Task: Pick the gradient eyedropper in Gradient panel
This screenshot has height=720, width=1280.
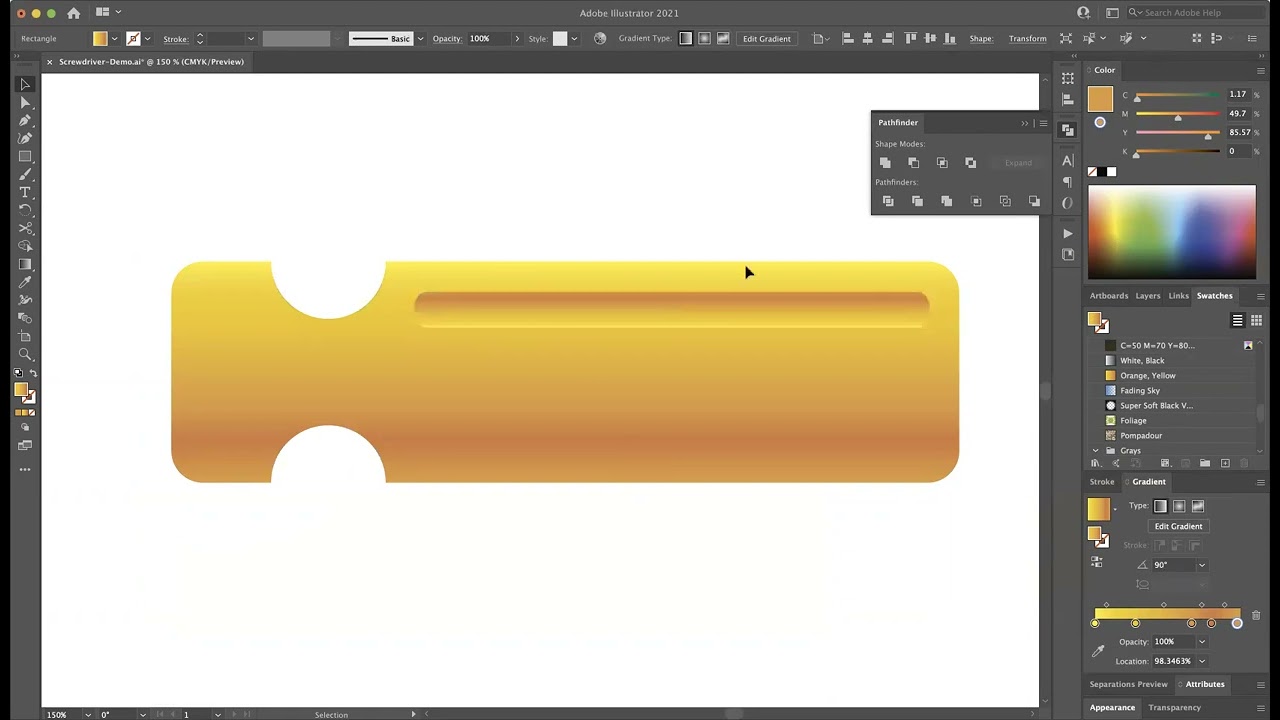Action: point(1098,651)
